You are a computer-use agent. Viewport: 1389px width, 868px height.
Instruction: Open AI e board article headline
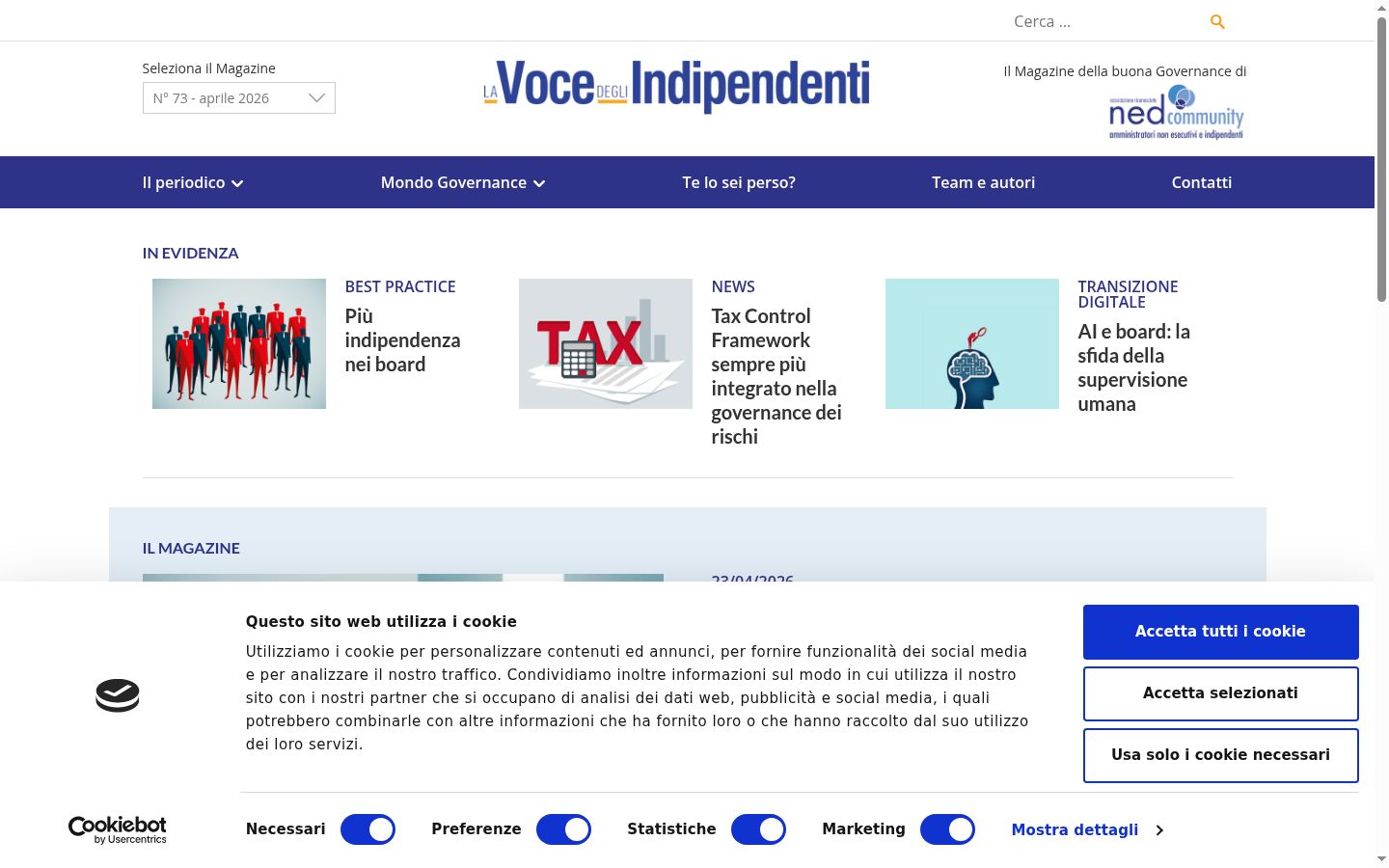(1134, 367)
